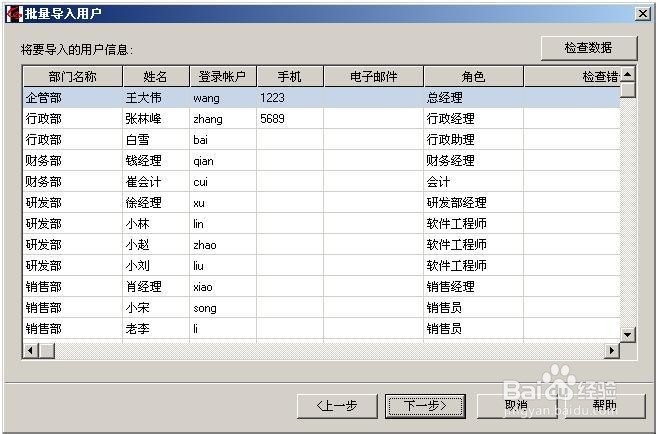Viewport: 656px width, 434px height.
Task: Click the 角色 column header
Action: click(x=474, y=77)
